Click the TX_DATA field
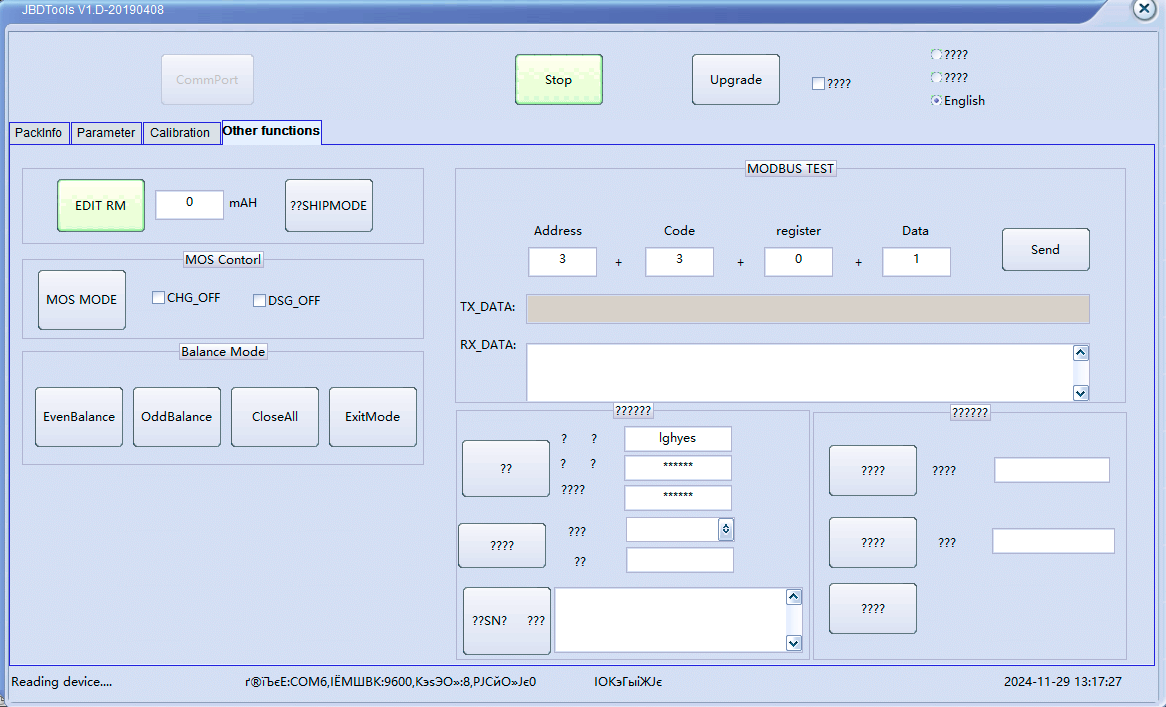 point(808,309)
